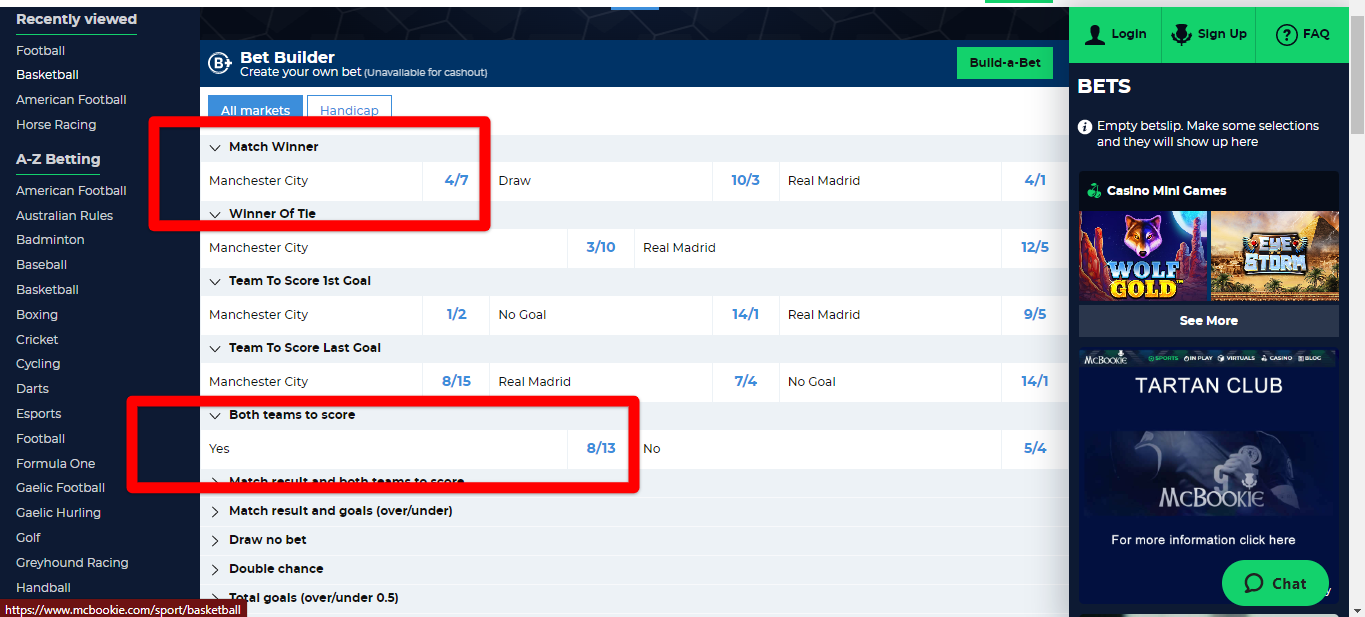This screenshot has width=1365, height=617.
Task: Click See More casino games
Action: (x=1209, y=321)
